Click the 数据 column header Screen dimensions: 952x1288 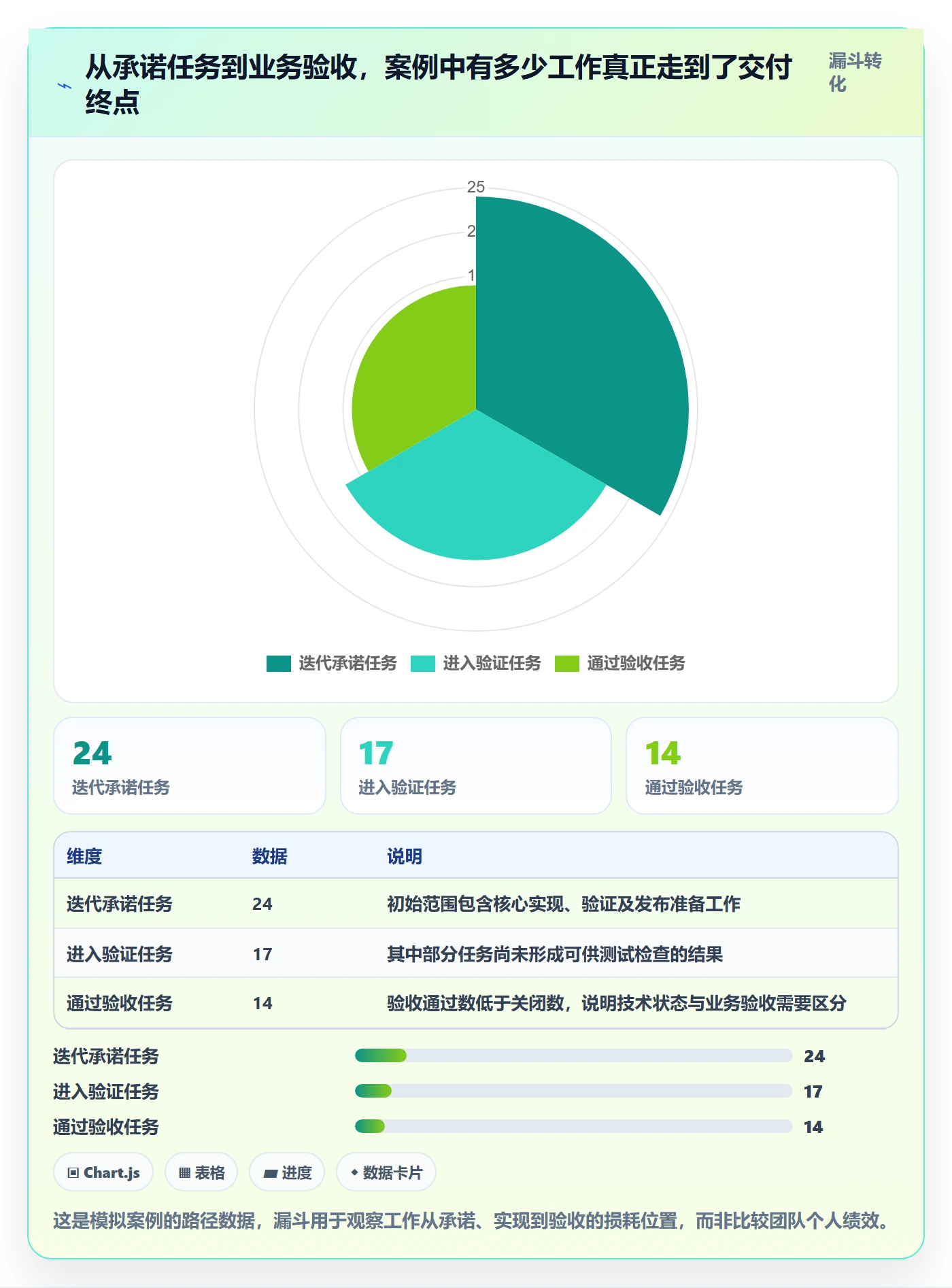(270, 856)
